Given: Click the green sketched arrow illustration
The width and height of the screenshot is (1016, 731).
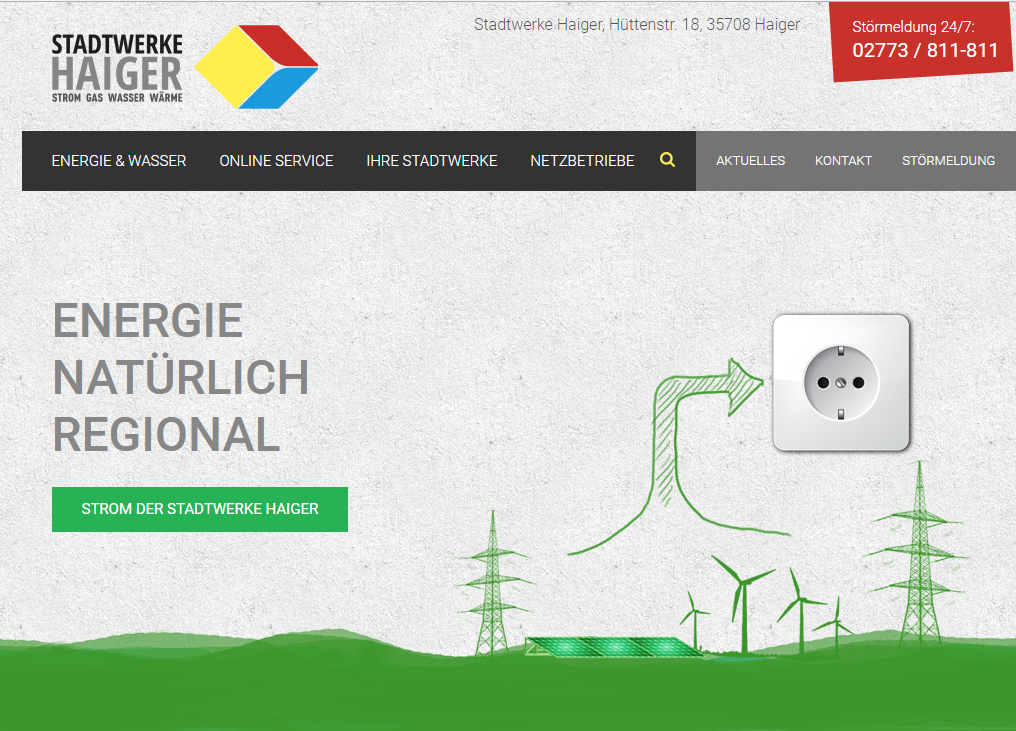Looking at the screenshot, I should (x=680, y=440).
